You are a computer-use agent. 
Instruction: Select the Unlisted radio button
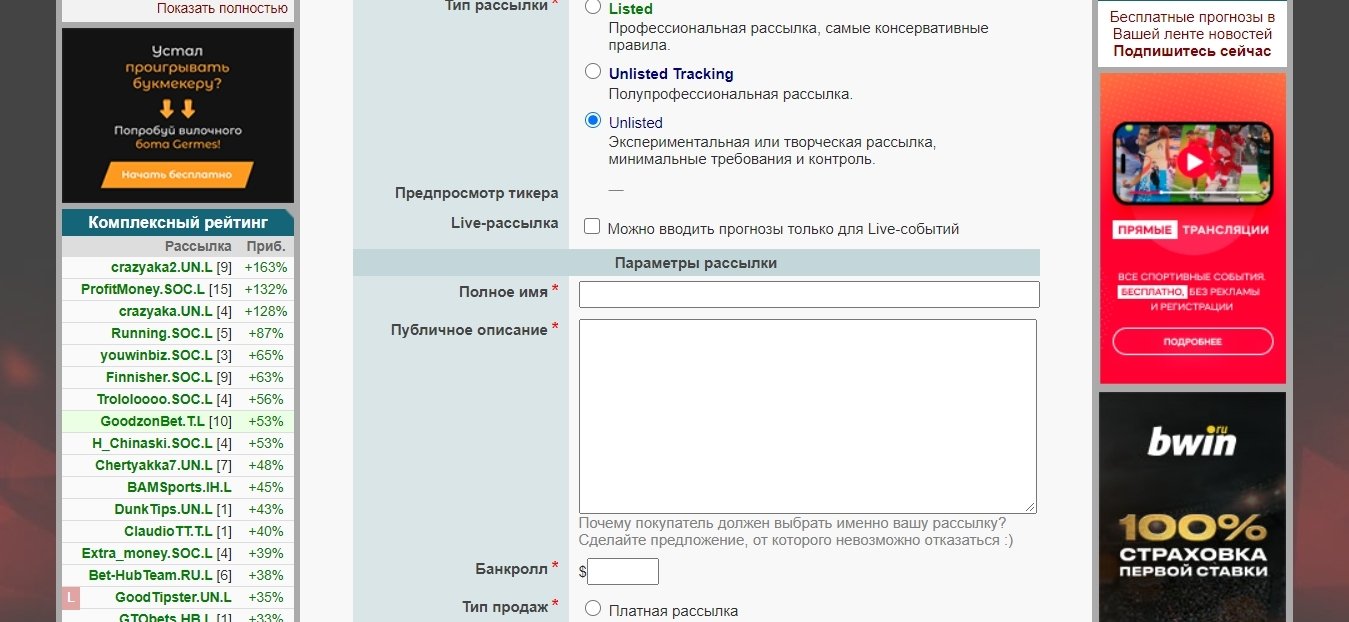593,121
